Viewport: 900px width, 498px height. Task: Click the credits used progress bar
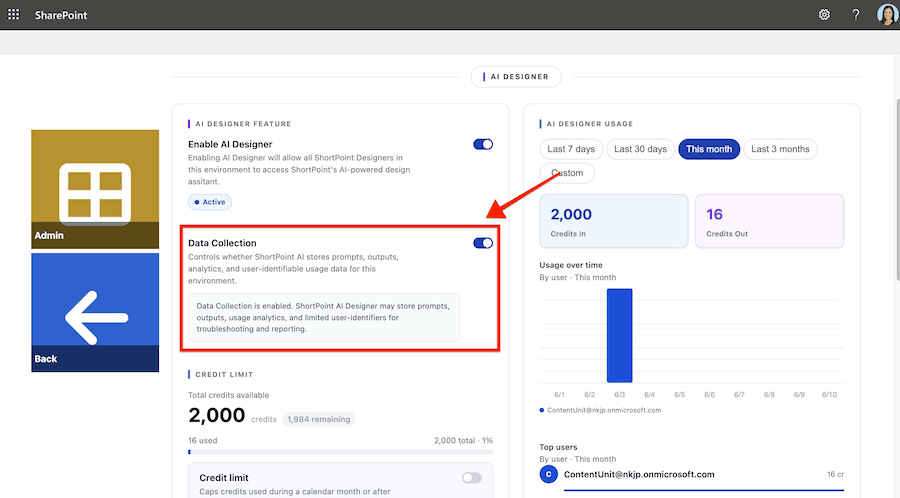tap(340, 452)
